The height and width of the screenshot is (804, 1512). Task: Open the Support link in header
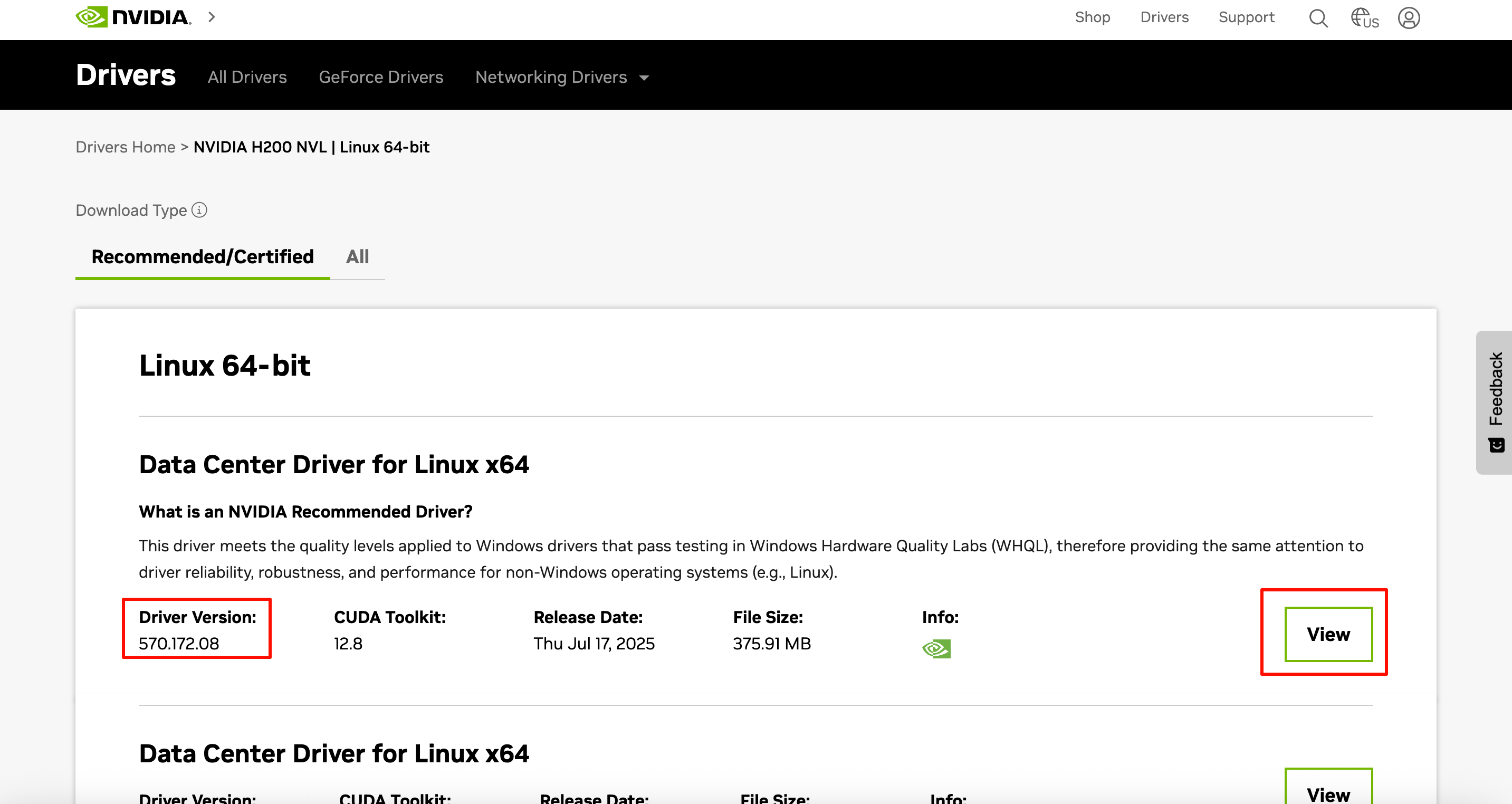coord(1246,17)
